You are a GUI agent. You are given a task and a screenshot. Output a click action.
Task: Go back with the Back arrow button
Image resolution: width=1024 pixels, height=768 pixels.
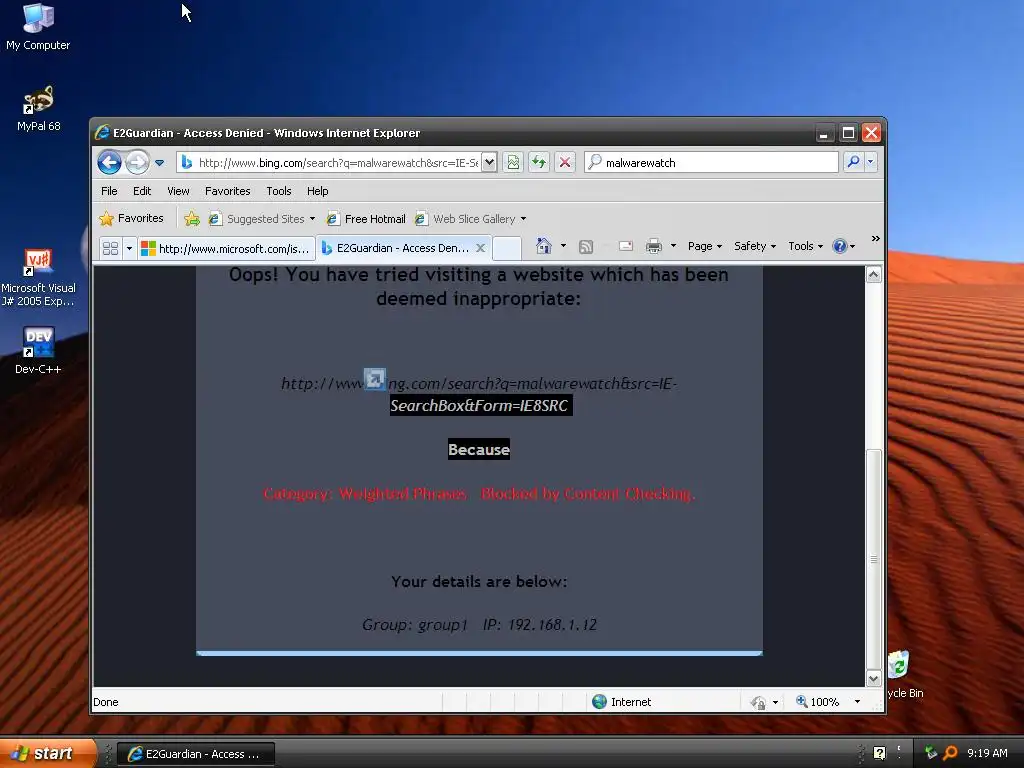(109, 162)
